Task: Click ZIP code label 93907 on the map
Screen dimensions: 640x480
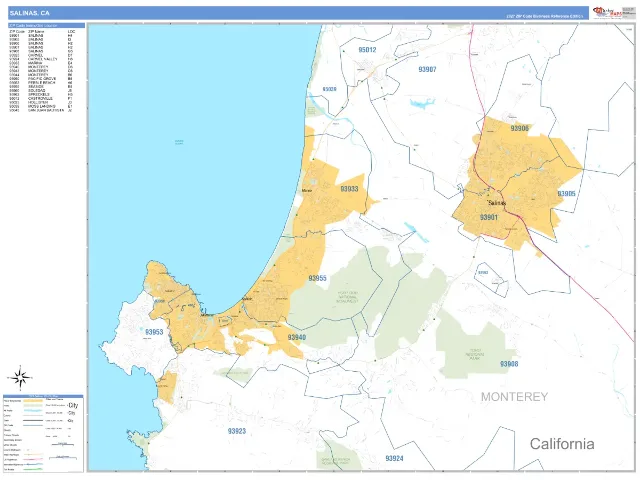Action: 427,69
